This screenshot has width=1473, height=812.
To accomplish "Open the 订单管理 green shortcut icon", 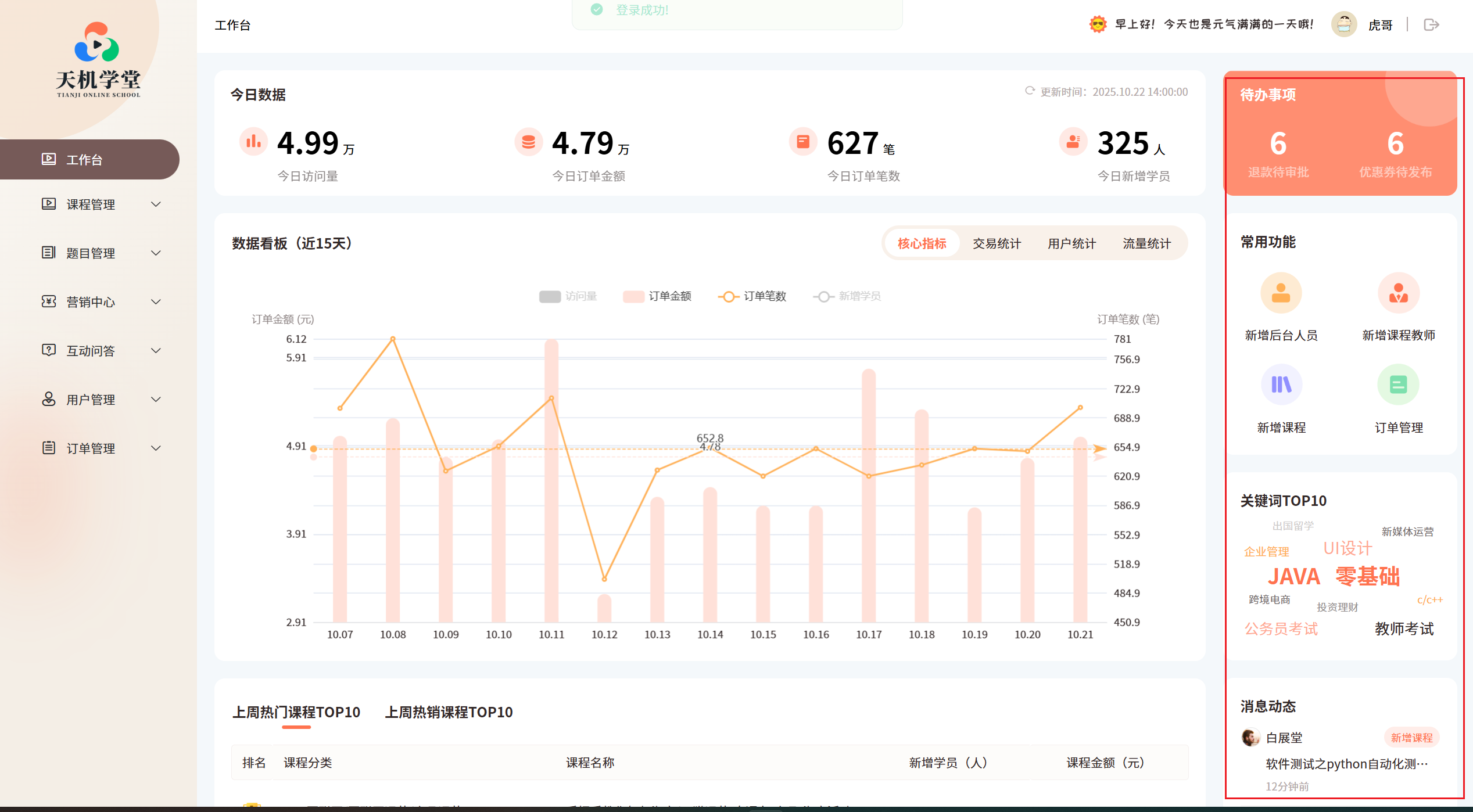I will click(x=1398, y=385).
